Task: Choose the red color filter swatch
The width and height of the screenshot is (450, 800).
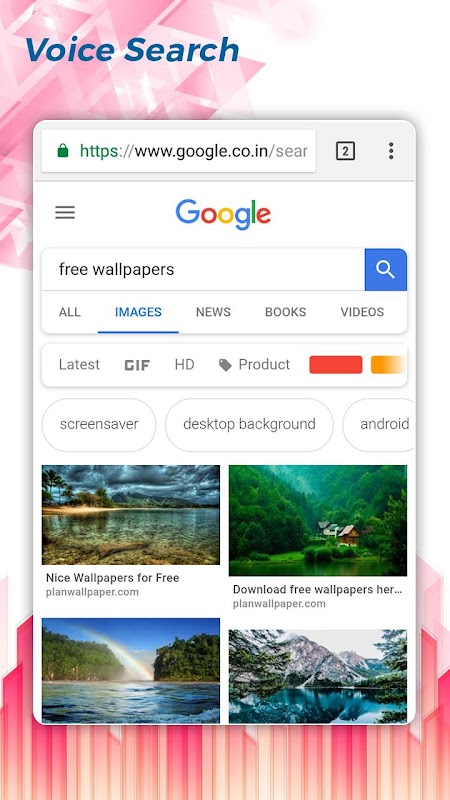Action: 336,365
